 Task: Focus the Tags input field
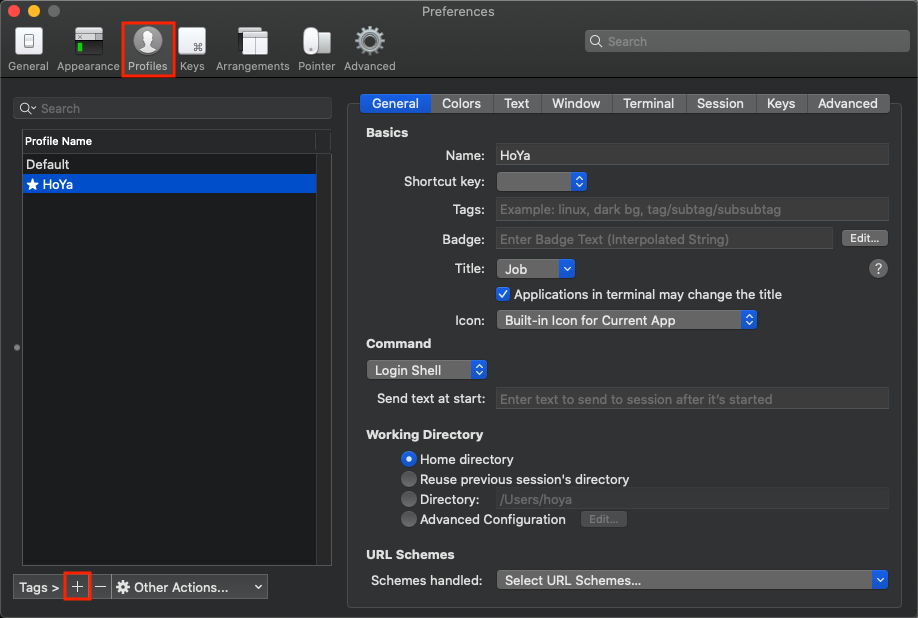click(x=692, y=209)
